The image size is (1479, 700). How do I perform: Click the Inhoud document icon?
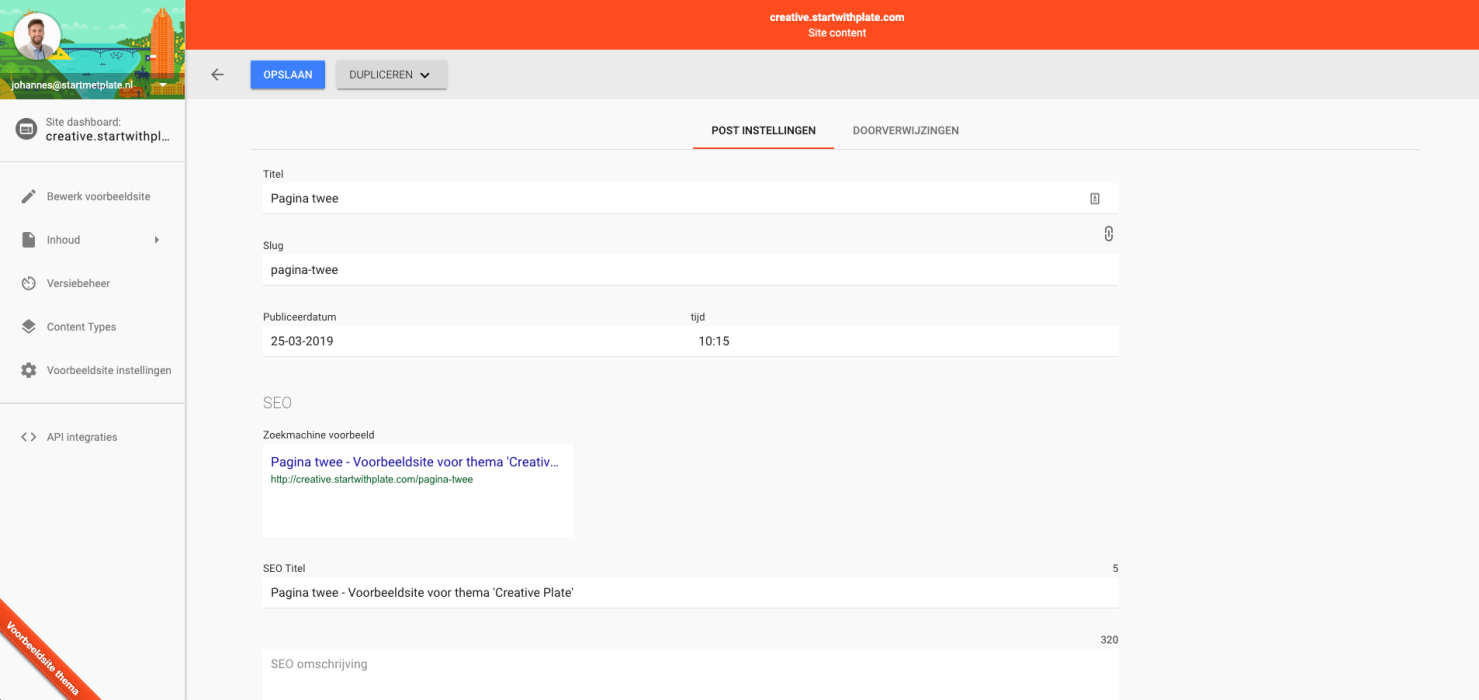(29, 240)
